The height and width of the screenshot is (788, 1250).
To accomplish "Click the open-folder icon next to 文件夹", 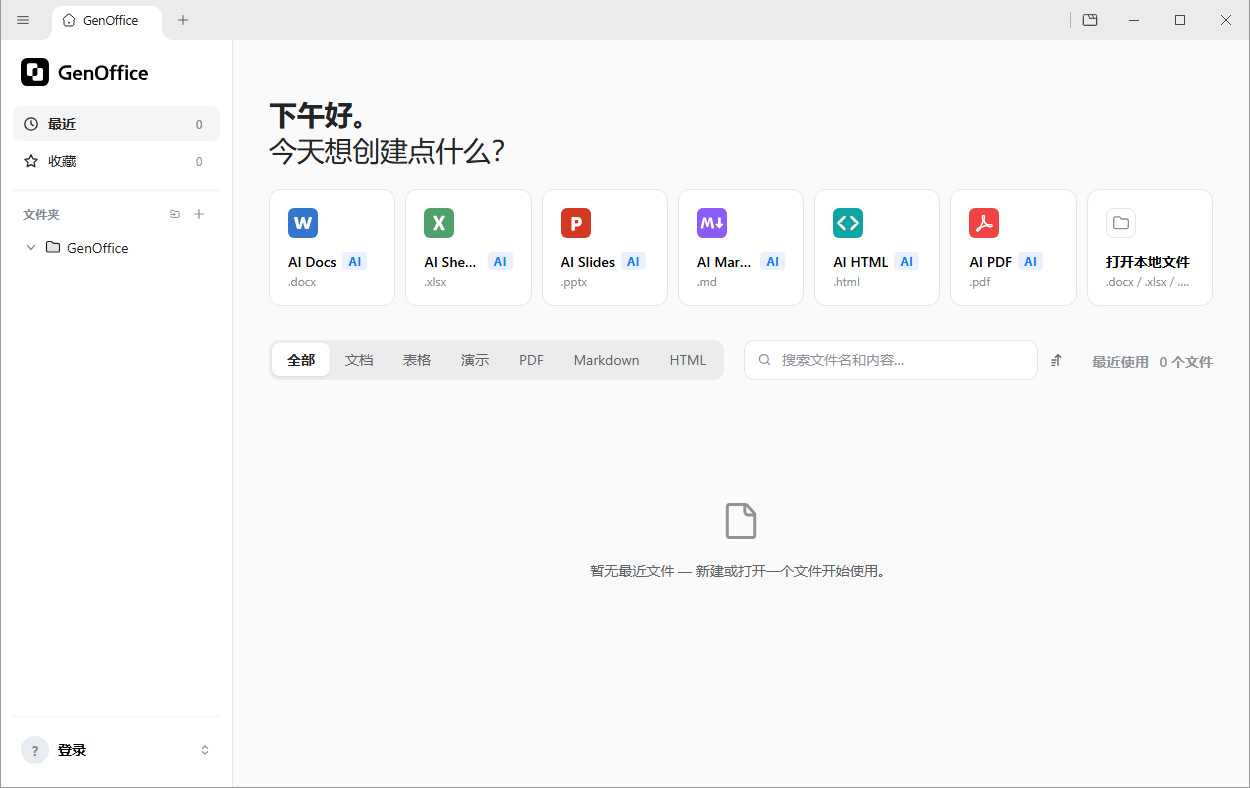I will coord(175,214).
